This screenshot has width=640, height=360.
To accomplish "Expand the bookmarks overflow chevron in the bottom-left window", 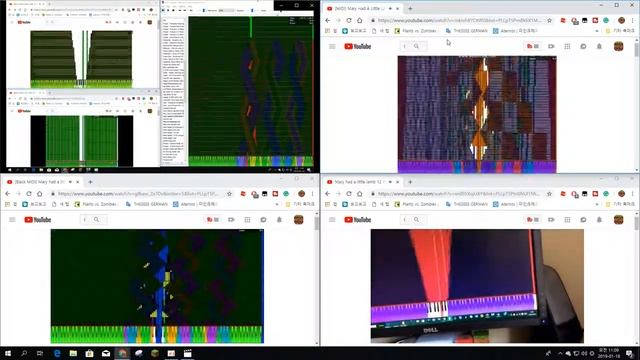I will (x=277, y=204).
